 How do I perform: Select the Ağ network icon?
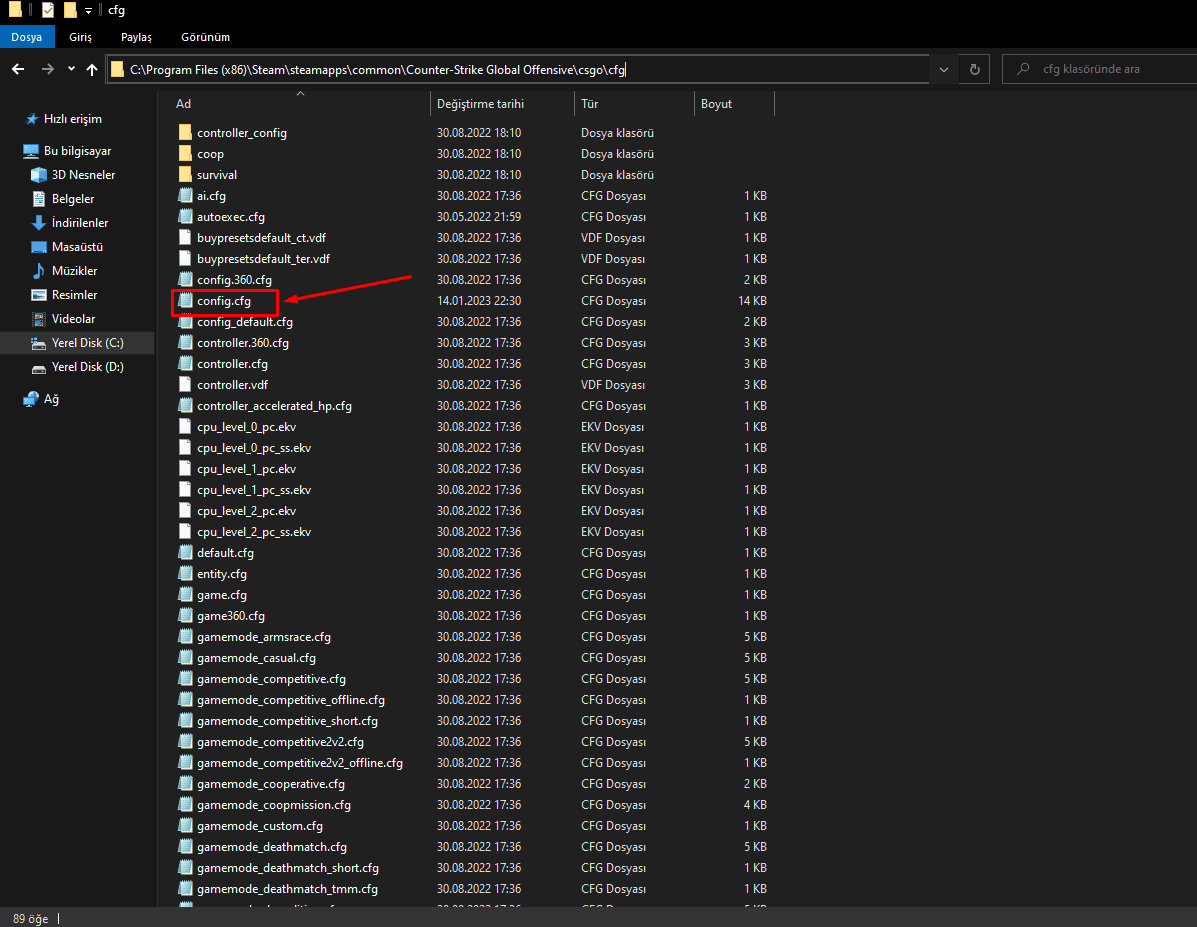(31, 399)
